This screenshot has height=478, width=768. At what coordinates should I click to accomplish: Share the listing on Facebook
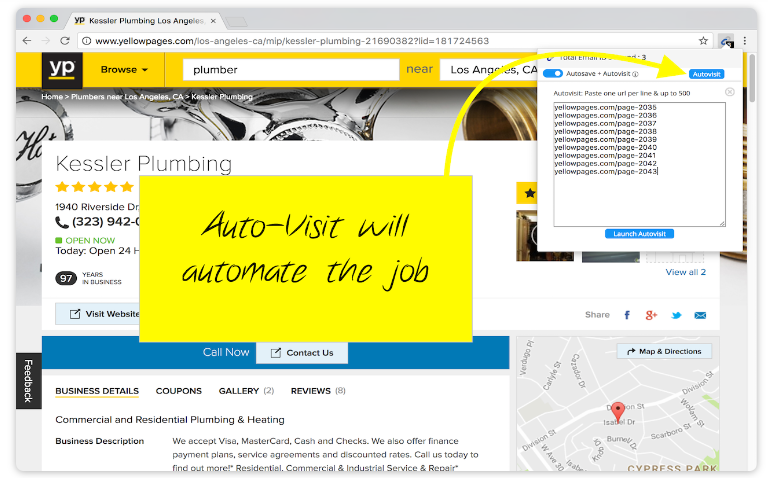tap(627, 315)
